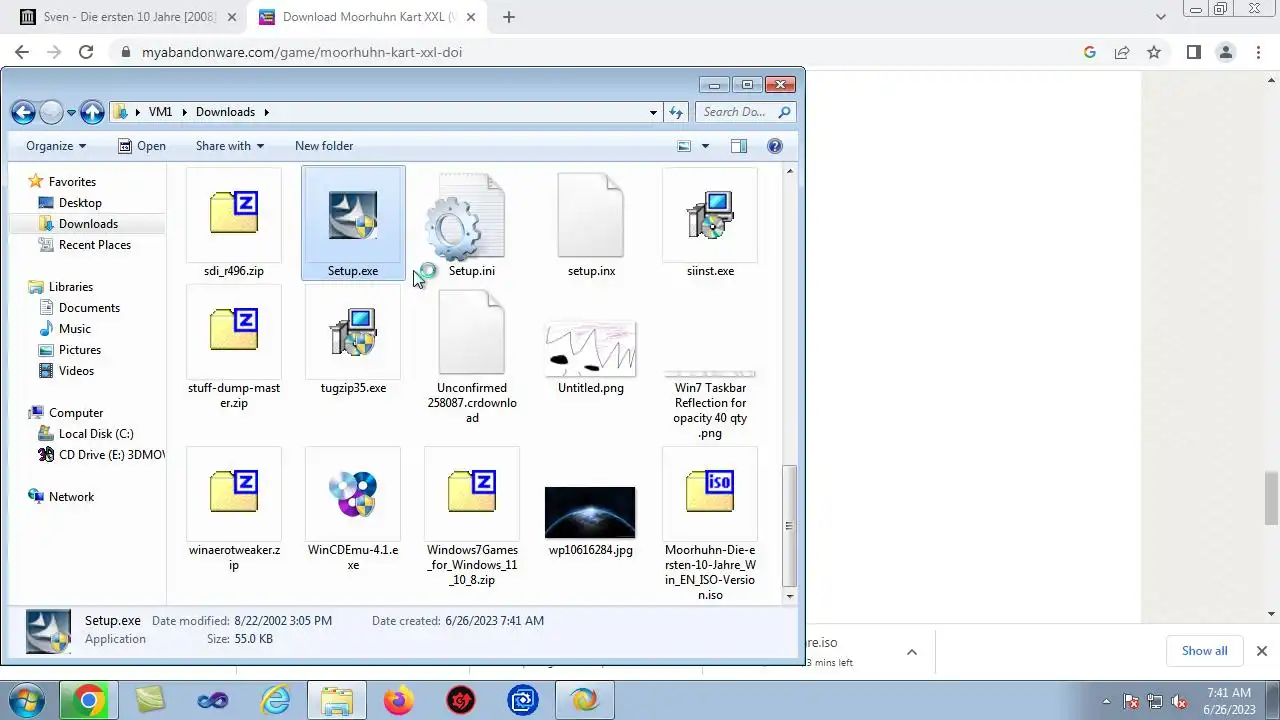Refresh the Explorer Downloads folder view

pos(677,112)
